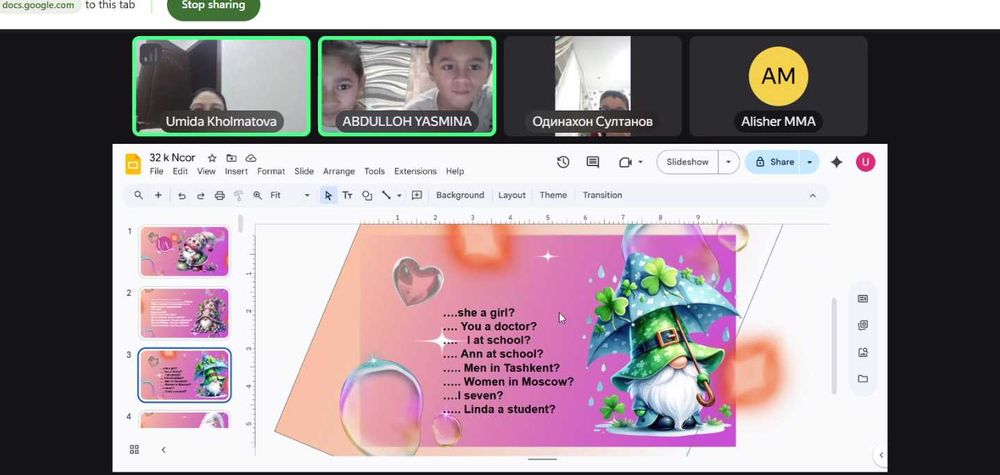Click the third side panel icon
The image size is (1000, 475).
[863, 352]
